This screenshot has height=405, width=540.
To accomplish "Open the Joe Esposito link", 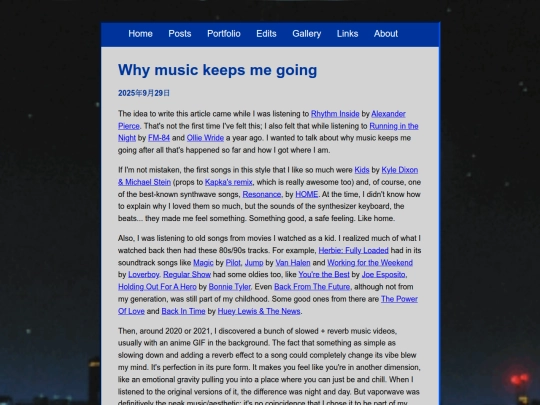I will point(383,275).
